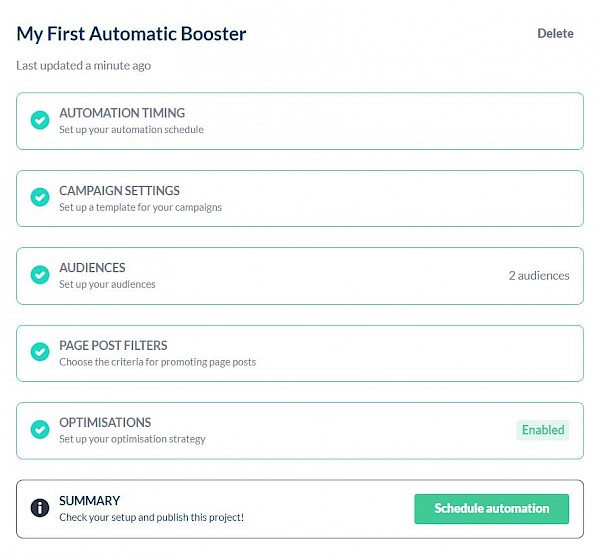Click 'Set up your optimisation strategy' text
Screen dimensions: 601x556
click(x=132, y=439)
